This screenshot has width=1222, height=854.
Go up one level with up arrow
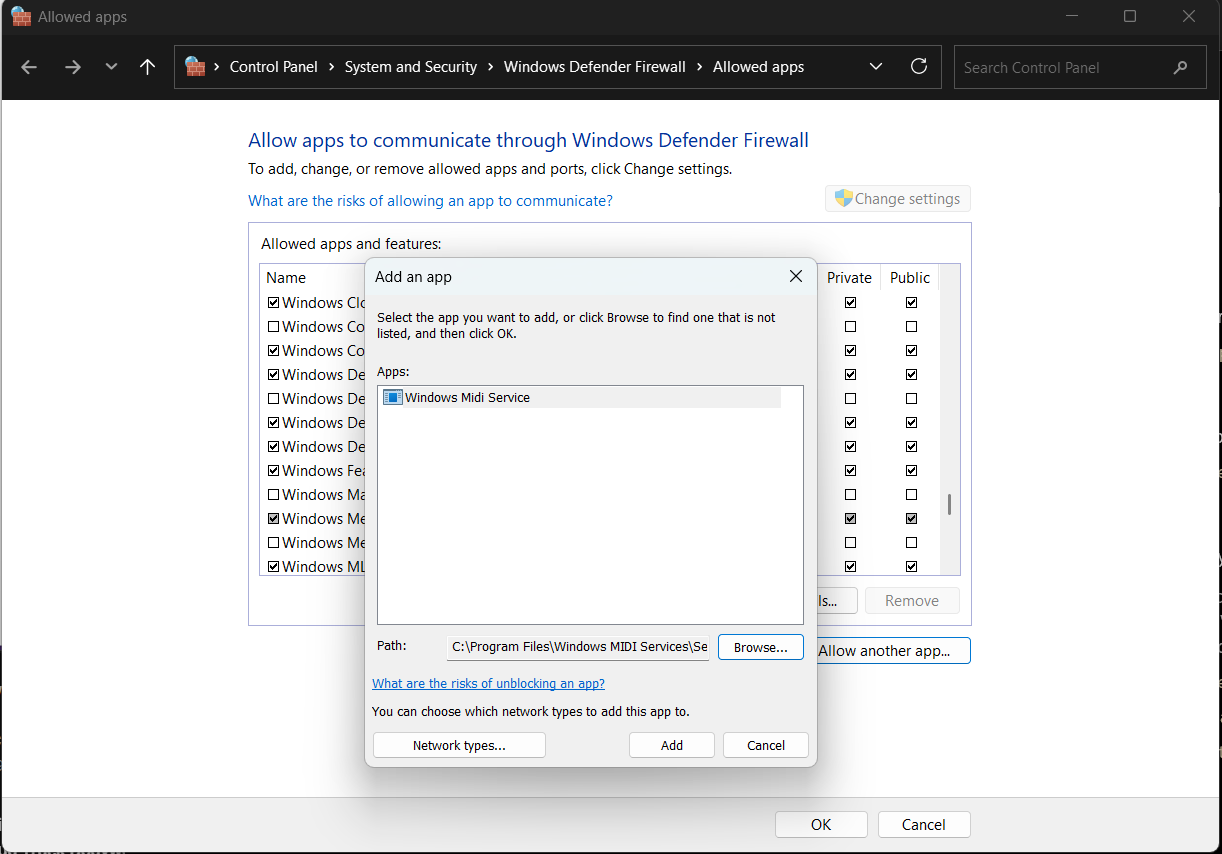(x=148, y=67)
